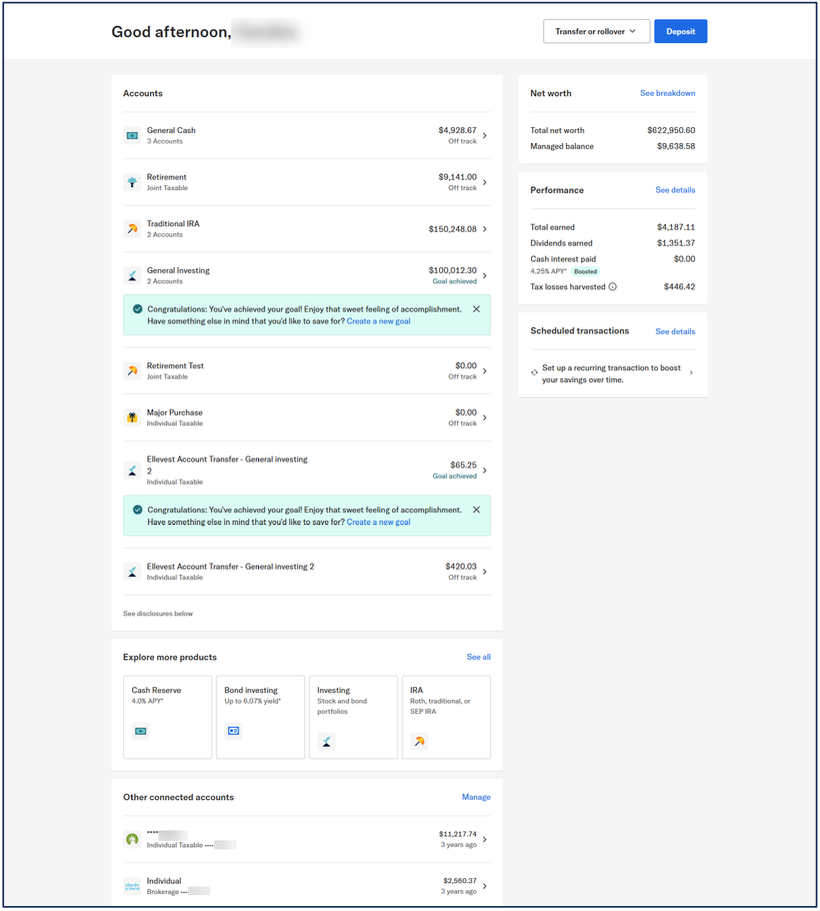This screenshot has height=911, width=820.
Task: Open the $65.25 Ellevest account chevron
Action: pos(485,470)
